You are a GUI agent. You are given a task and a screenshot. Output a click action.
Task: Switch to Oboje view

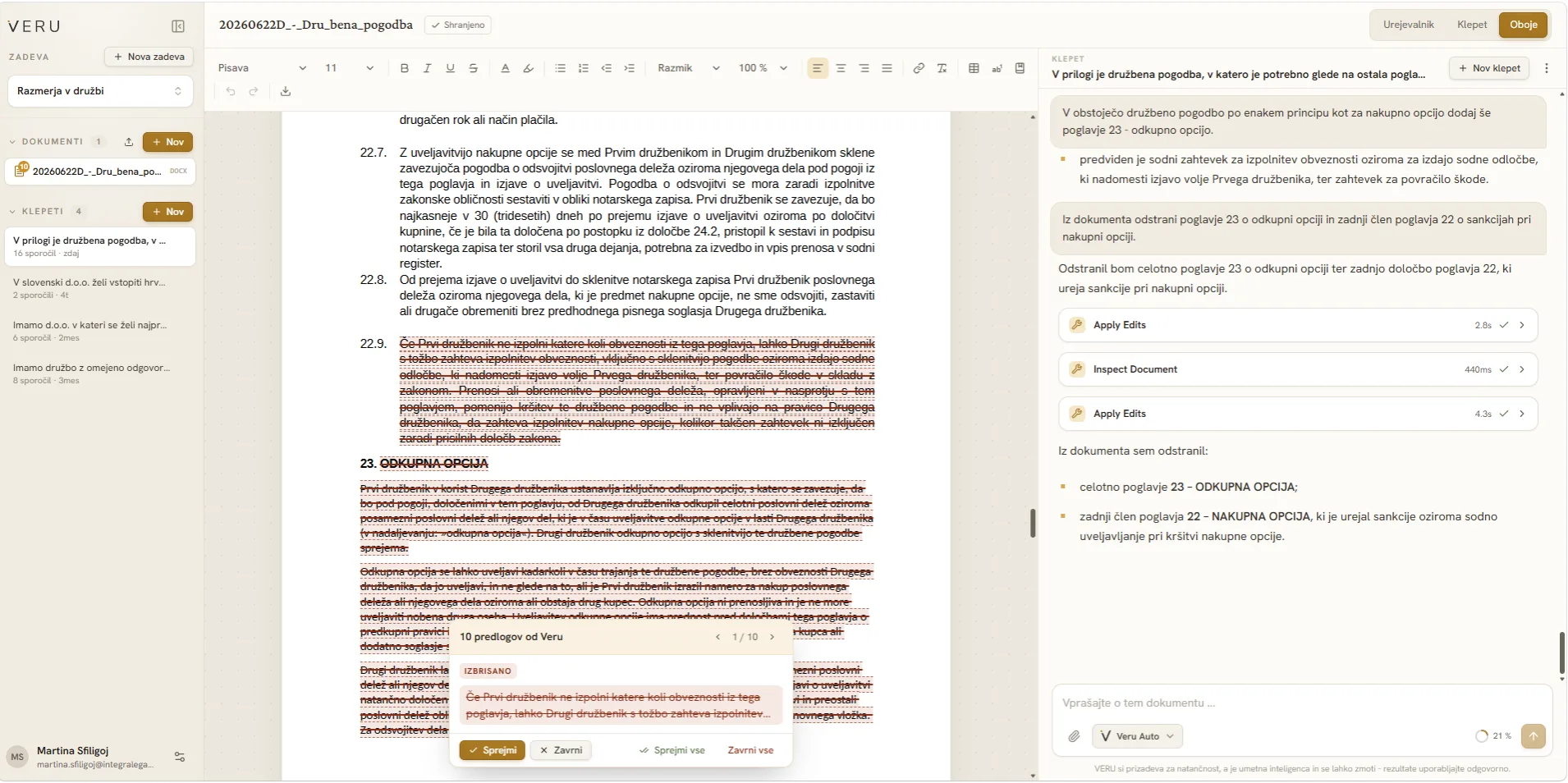tap(1523, 25)
